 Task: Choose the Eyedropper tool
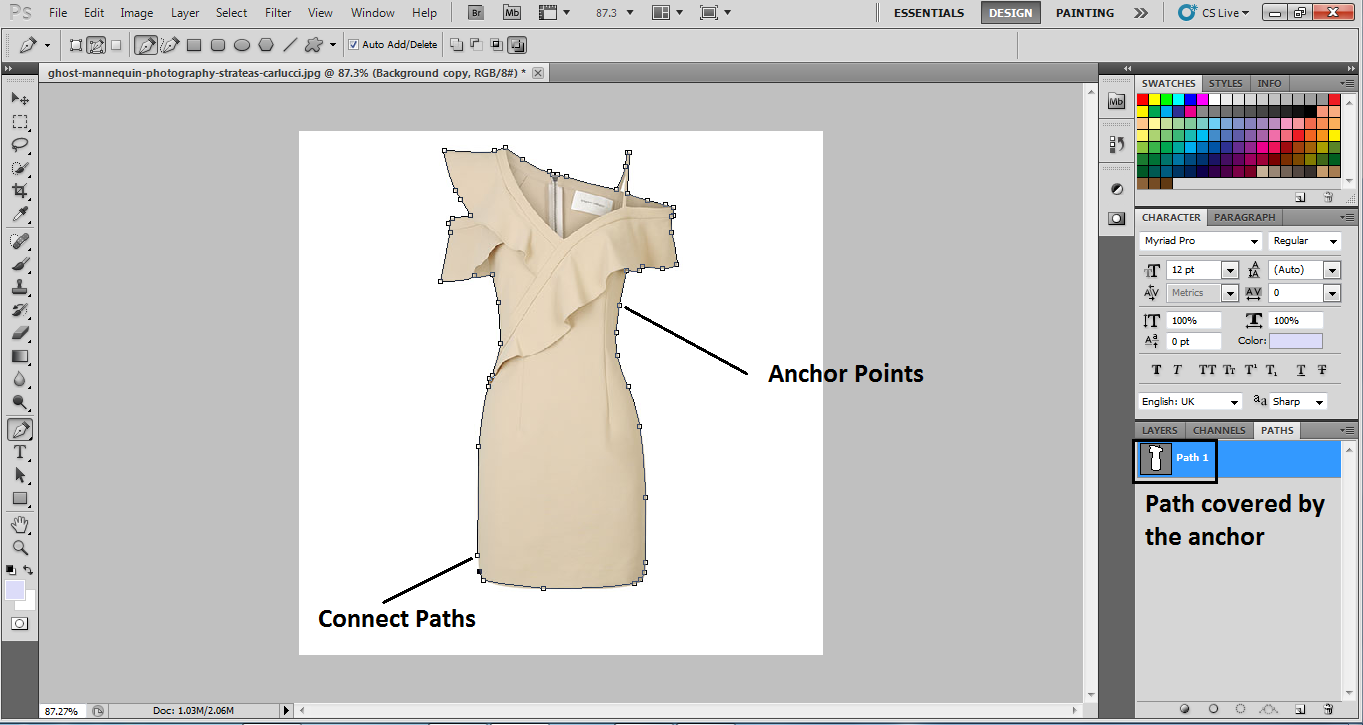[20, 215]
